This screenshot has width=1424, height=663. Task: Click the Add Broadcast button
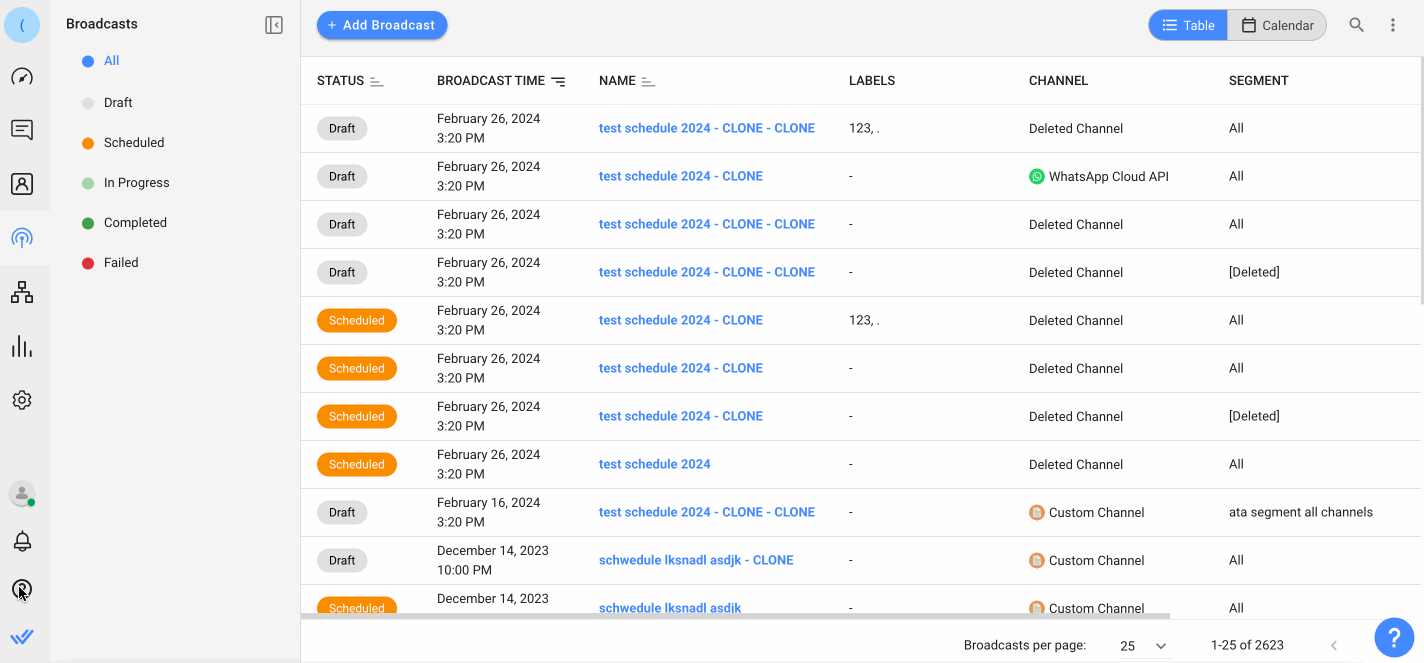[382, 25]
